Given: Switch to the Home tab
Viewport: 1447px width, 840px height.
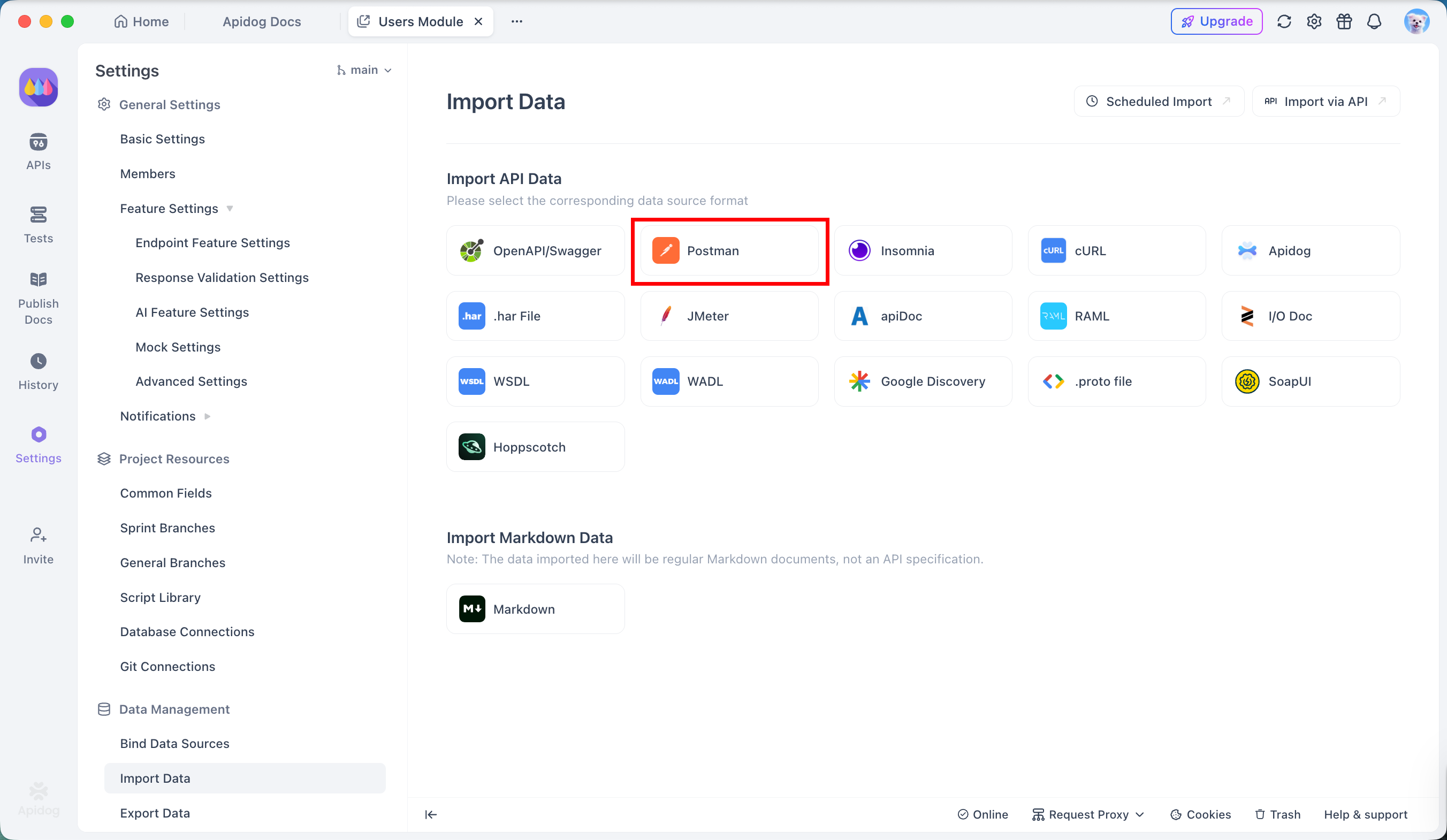Looking at the screenshot, I should tap(141, 21).
